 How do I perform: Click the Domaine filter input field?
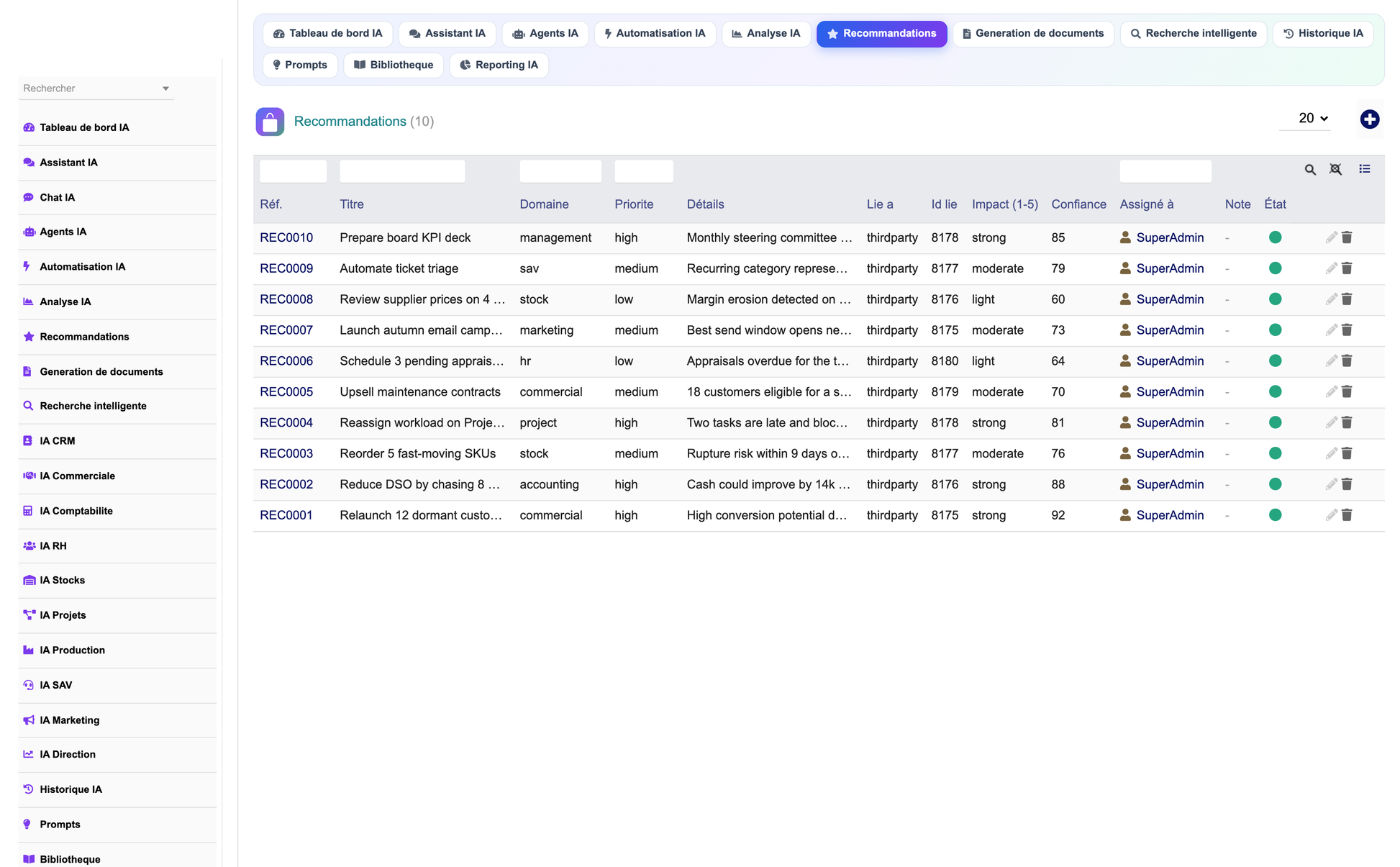pyautogui.click(x=560, y=171)
